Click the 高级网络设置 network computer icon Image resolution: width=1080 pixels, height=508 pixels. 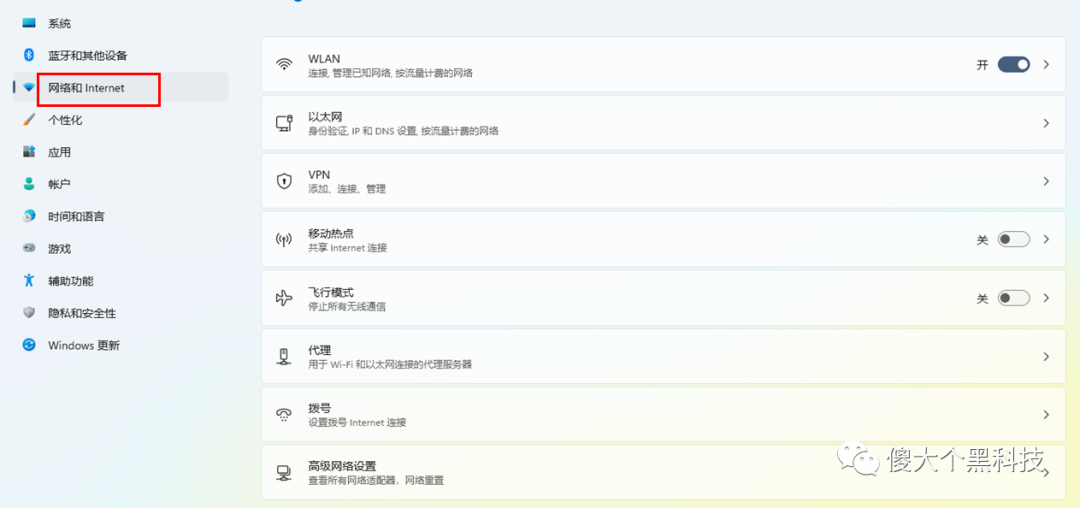click(284, 473)
